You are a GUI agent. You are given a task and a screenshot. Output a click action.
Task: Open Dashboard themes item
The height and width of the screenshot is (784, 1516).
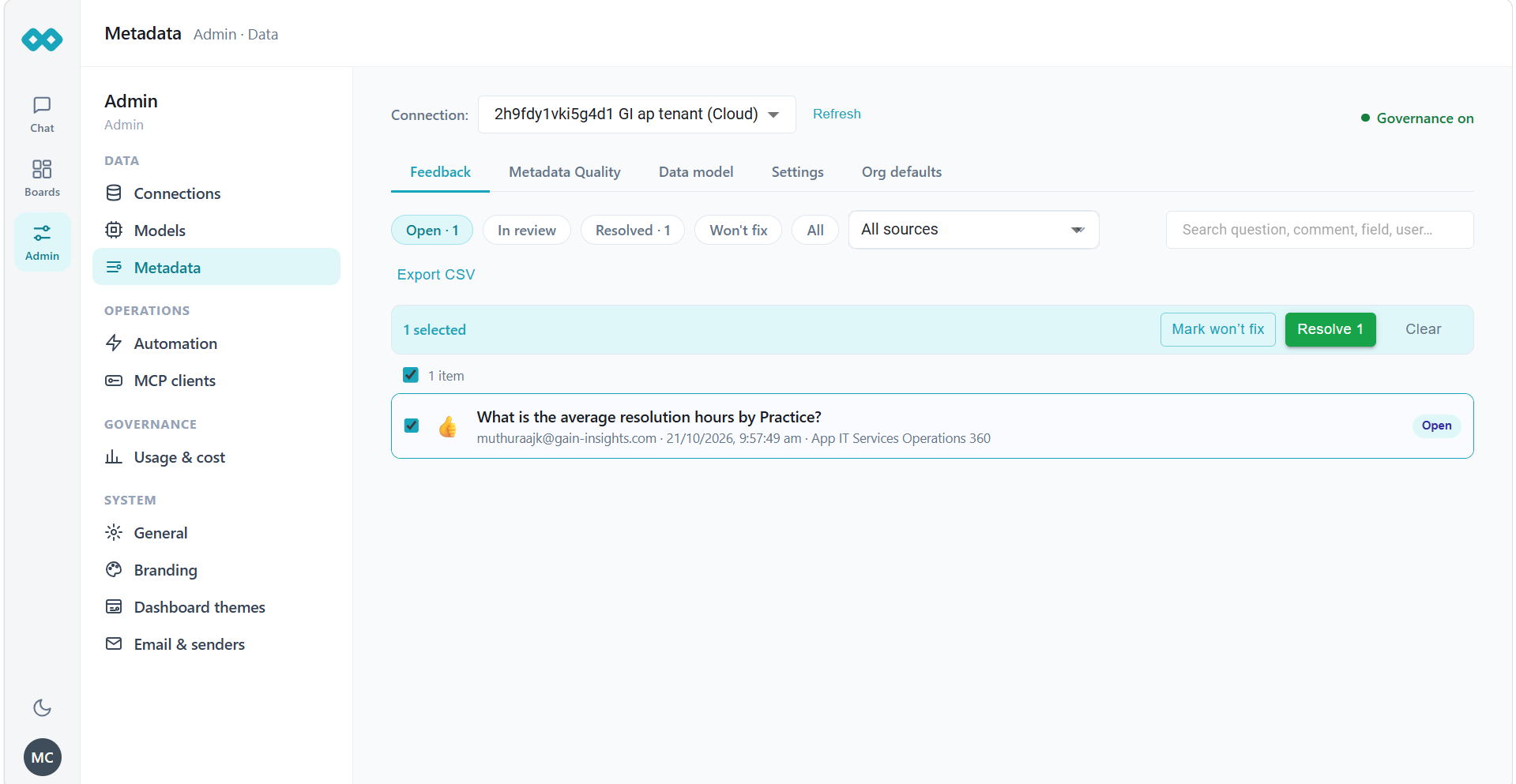216,607
